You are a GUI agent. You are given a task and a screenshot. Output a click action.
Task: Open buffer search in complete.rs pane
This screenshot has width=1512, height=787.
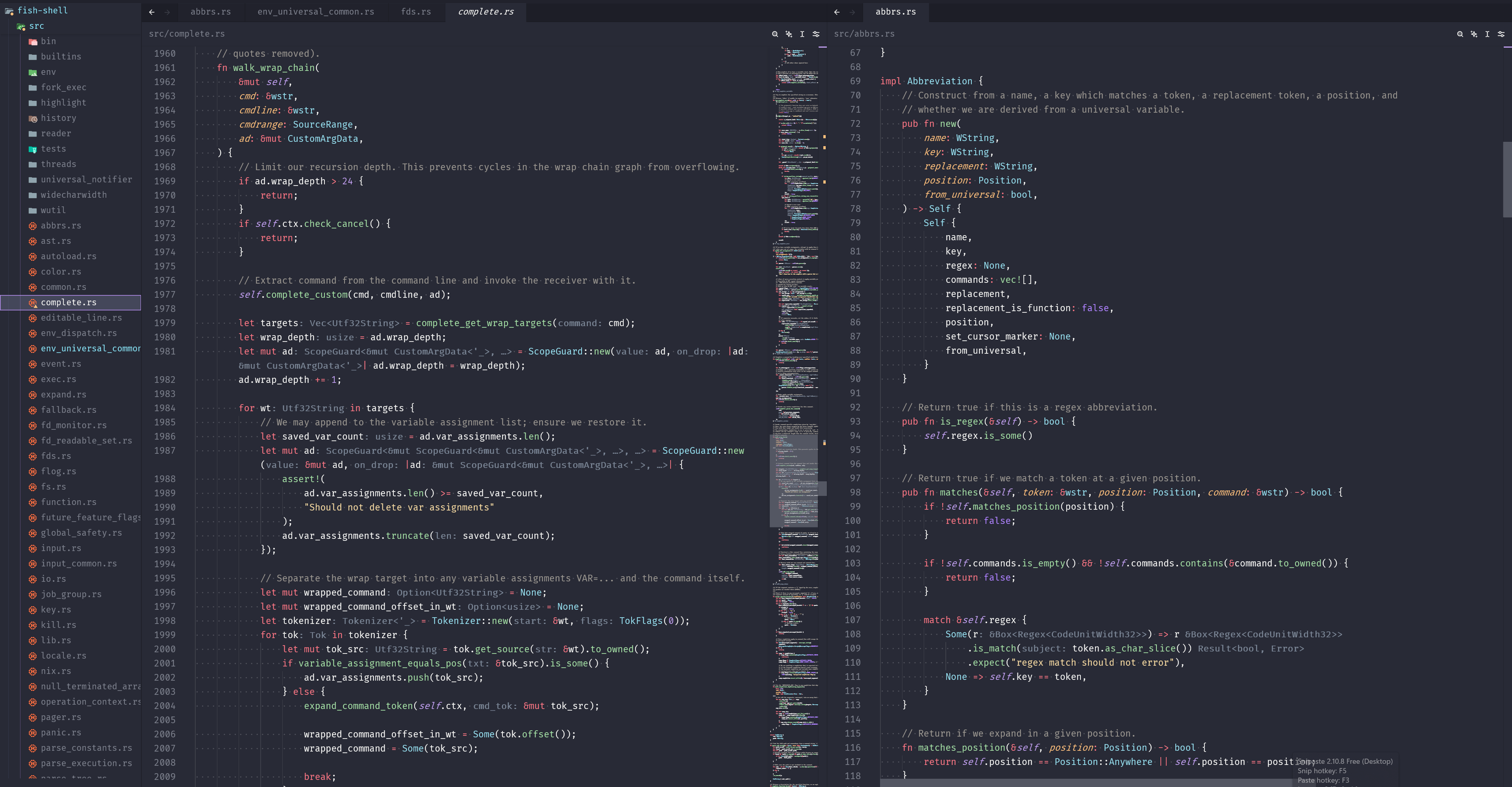tap(775, 34)
